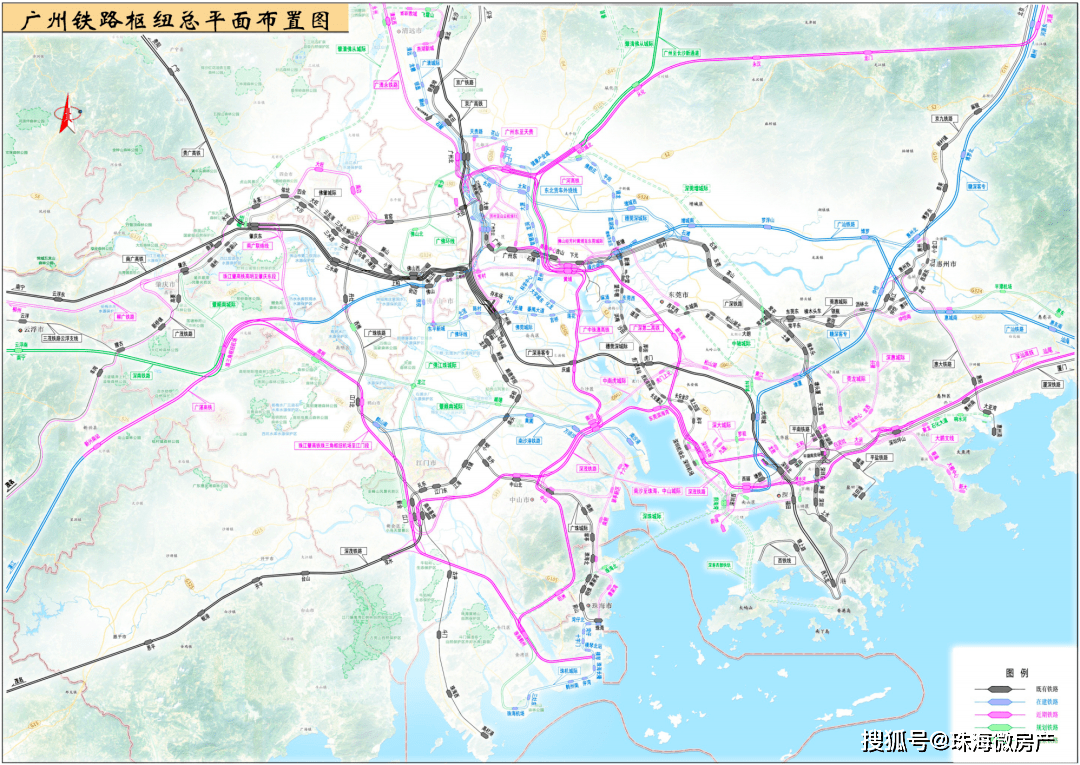Click the 西铁线 label box
Screen dimensions: 1080x765
click(x=785, y=559)
